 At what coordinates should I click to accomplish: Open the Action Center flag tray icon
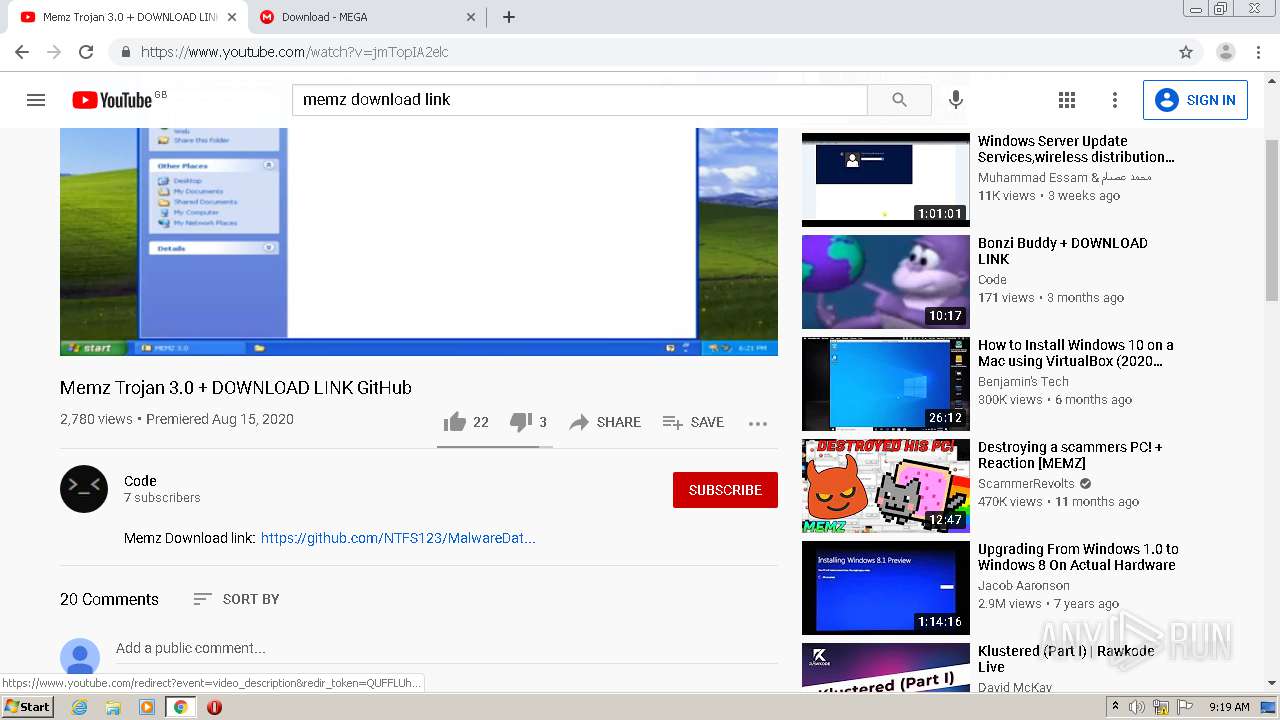point(1185,707)
